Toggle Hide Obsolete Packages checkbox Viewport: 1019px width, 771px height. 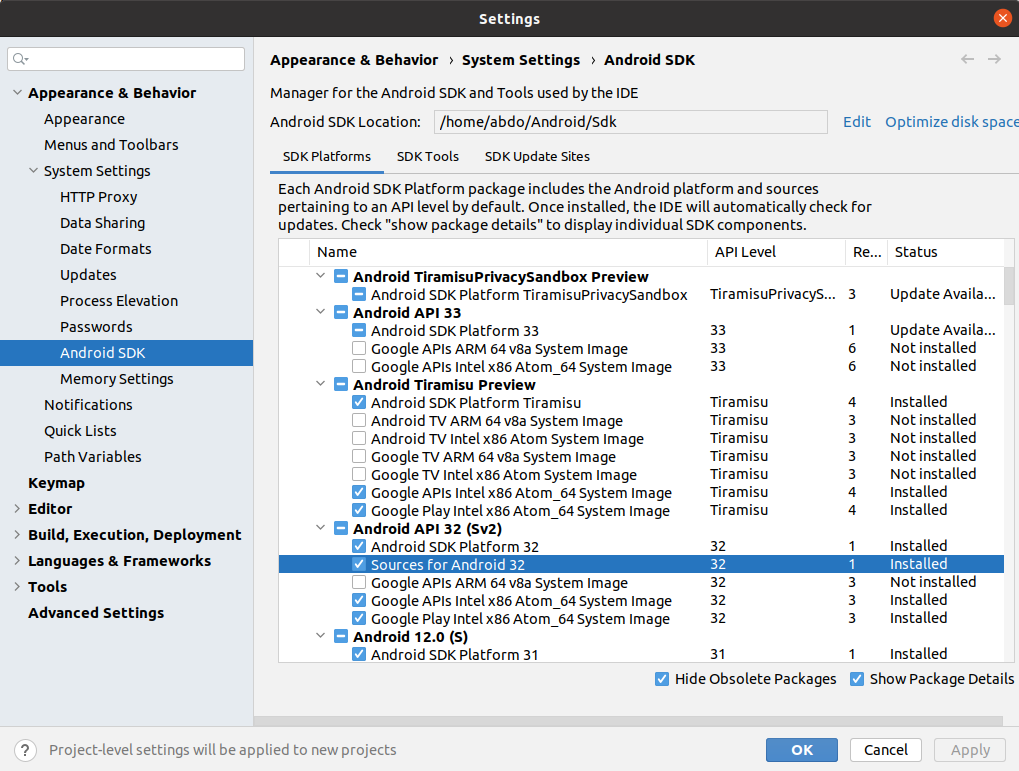[662, 679]
